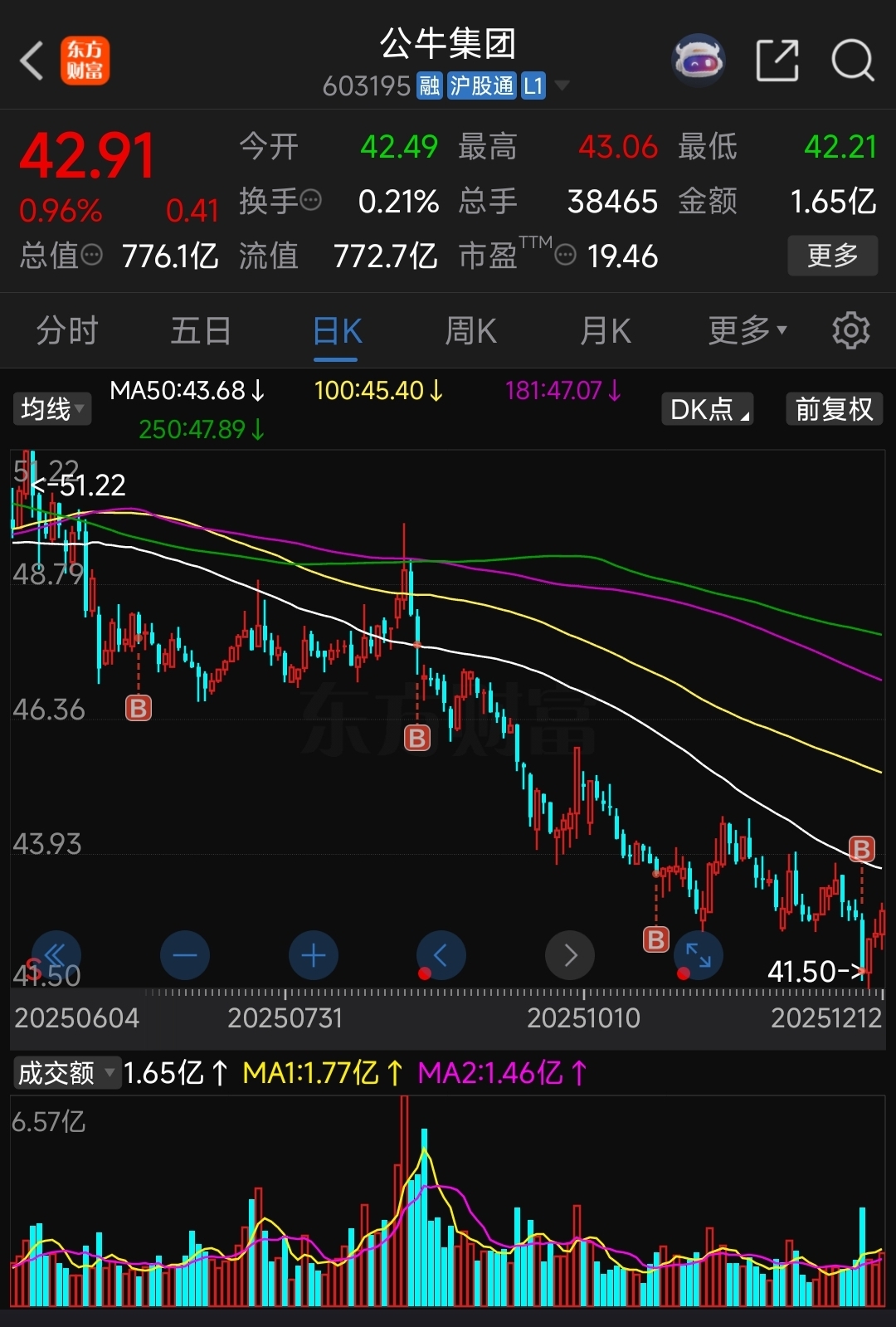The image size is (896, 1327).
Task: Tap the 东方财富 orange logo
Action: click(x=85, y=61)
